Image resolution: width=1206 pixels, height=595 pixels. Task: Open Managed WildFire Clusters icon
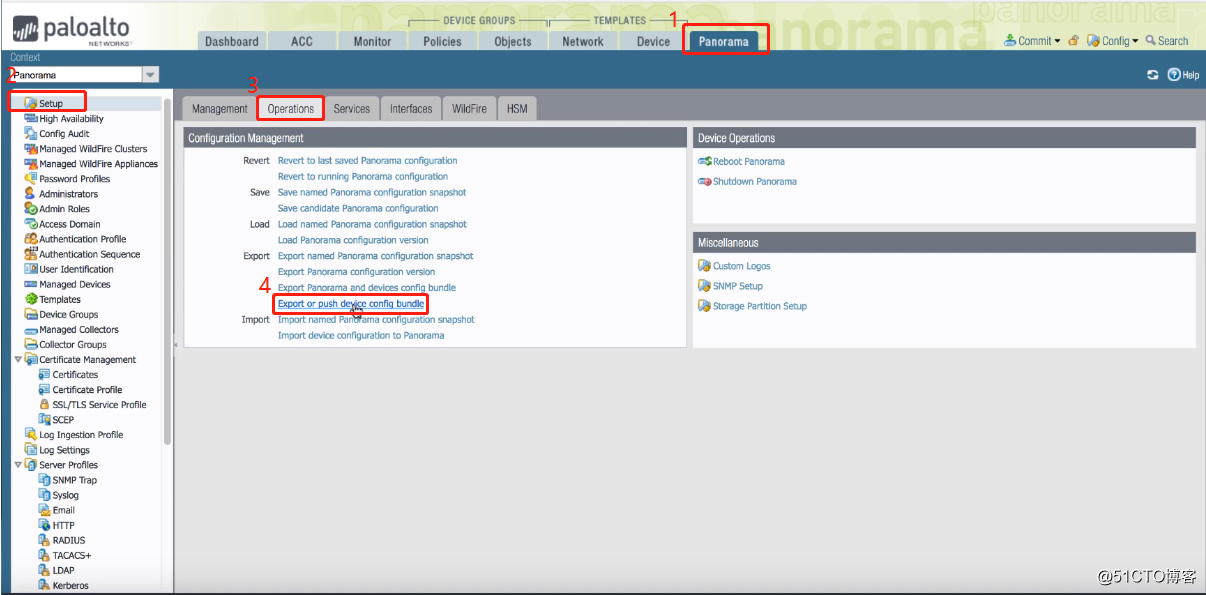click(x=31, y=149)
